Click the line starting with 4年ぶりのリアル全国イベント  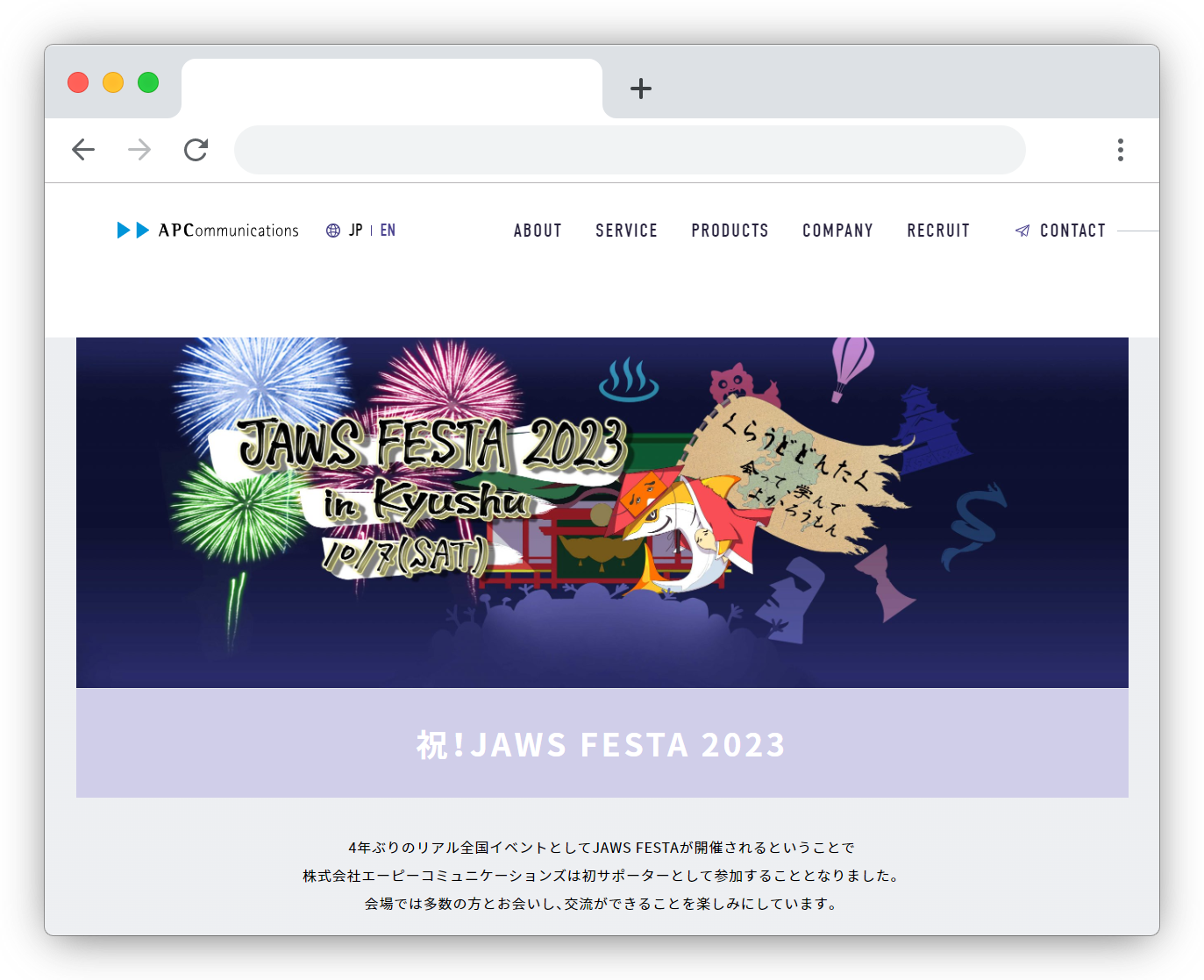pos(602,848)
